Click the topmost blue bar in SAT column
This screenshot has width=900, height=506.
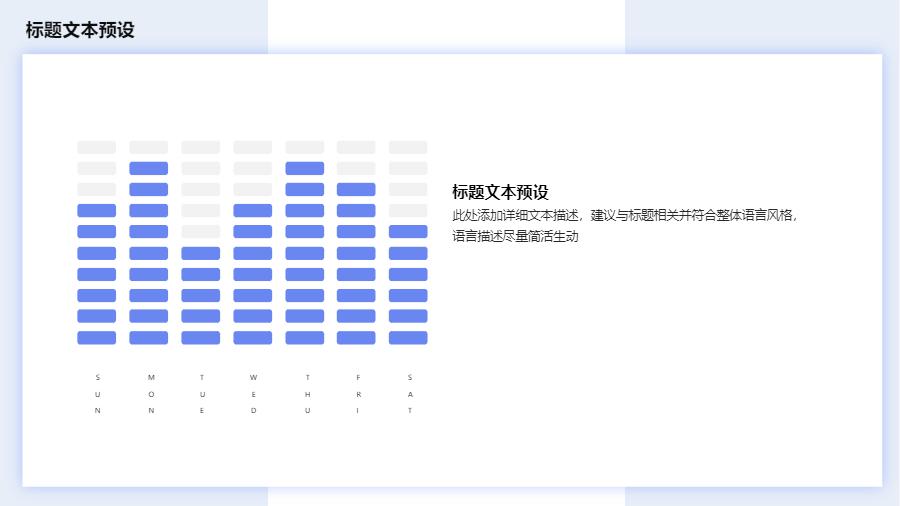(x=408, y=232)
